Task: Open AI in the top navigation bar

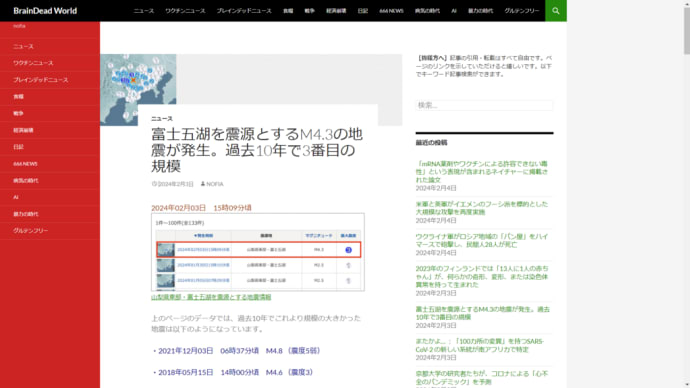Action: pos(454,11)
